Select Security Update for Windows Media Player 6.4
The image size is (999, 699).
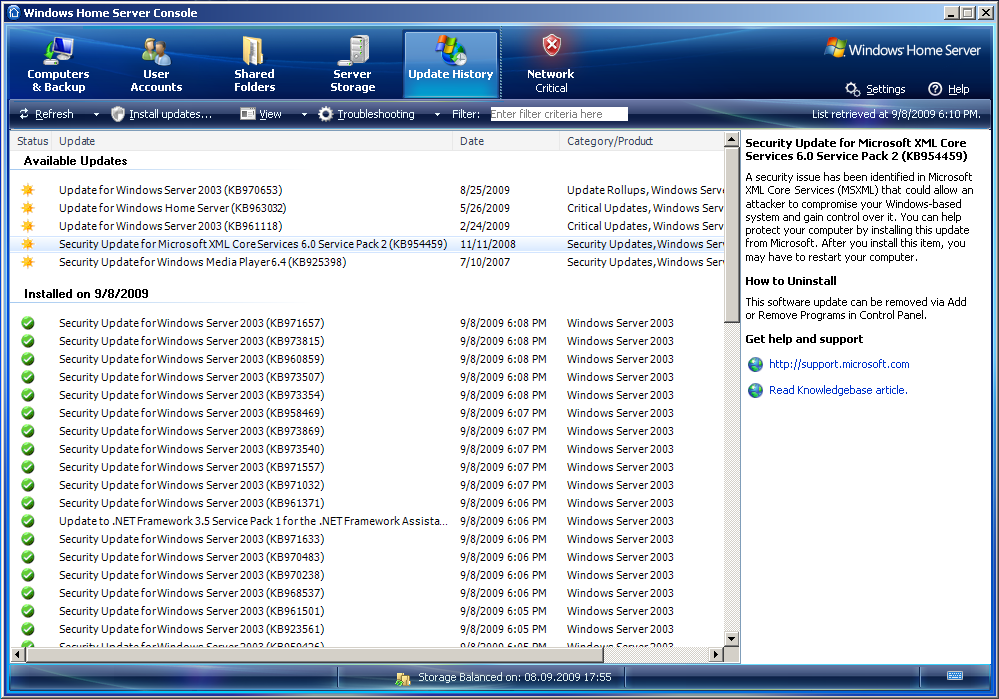point(368,262)
